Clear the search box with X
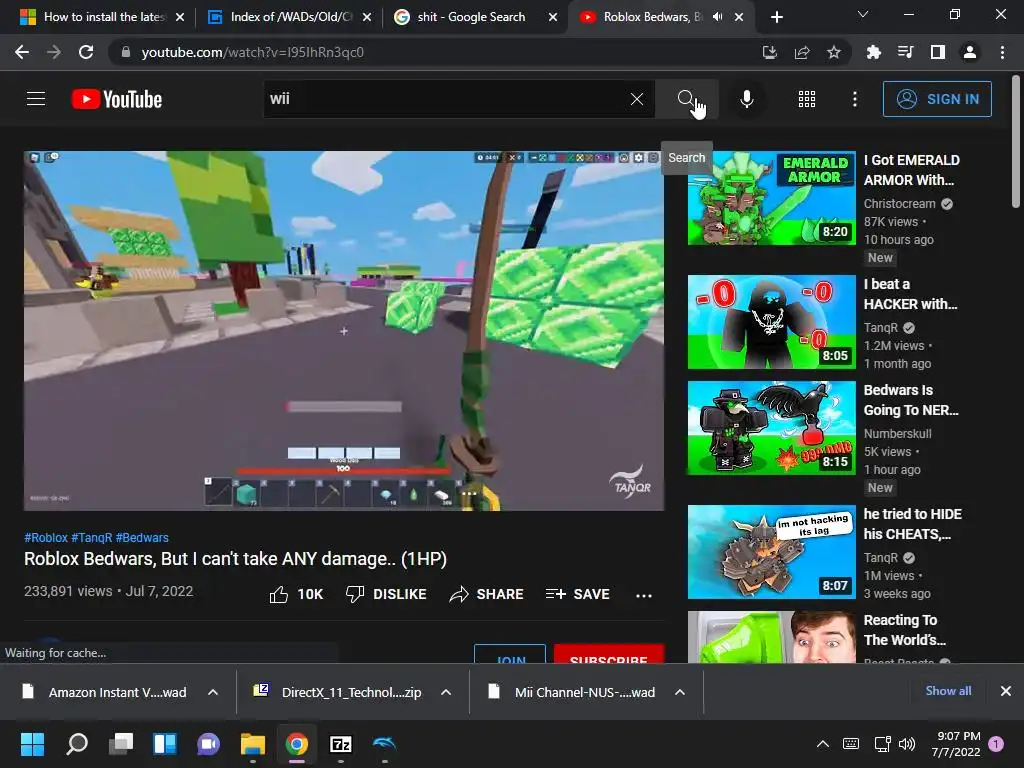Viewport: 1024px width, 768px height. [x=637, y=99]
